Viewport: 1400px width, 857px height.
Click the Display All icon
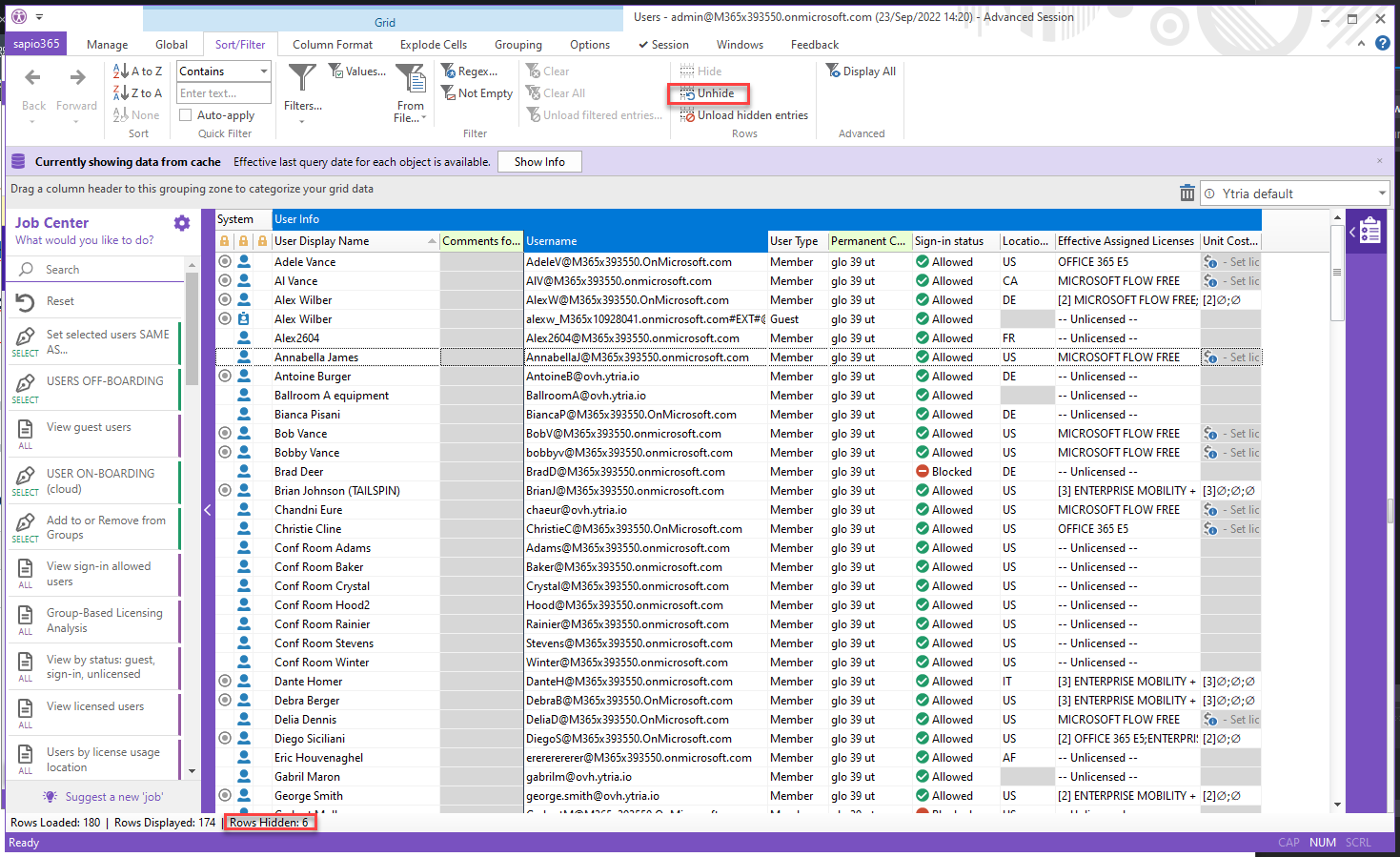pos(833,71)
